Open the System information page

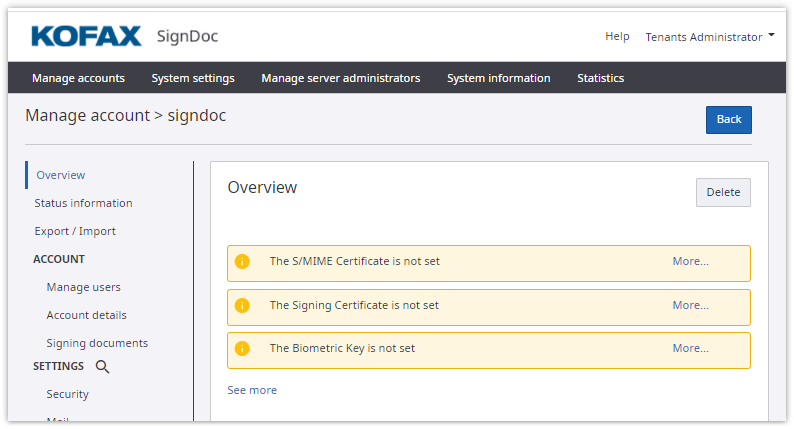pyautogui.click(x=498, y=78)
